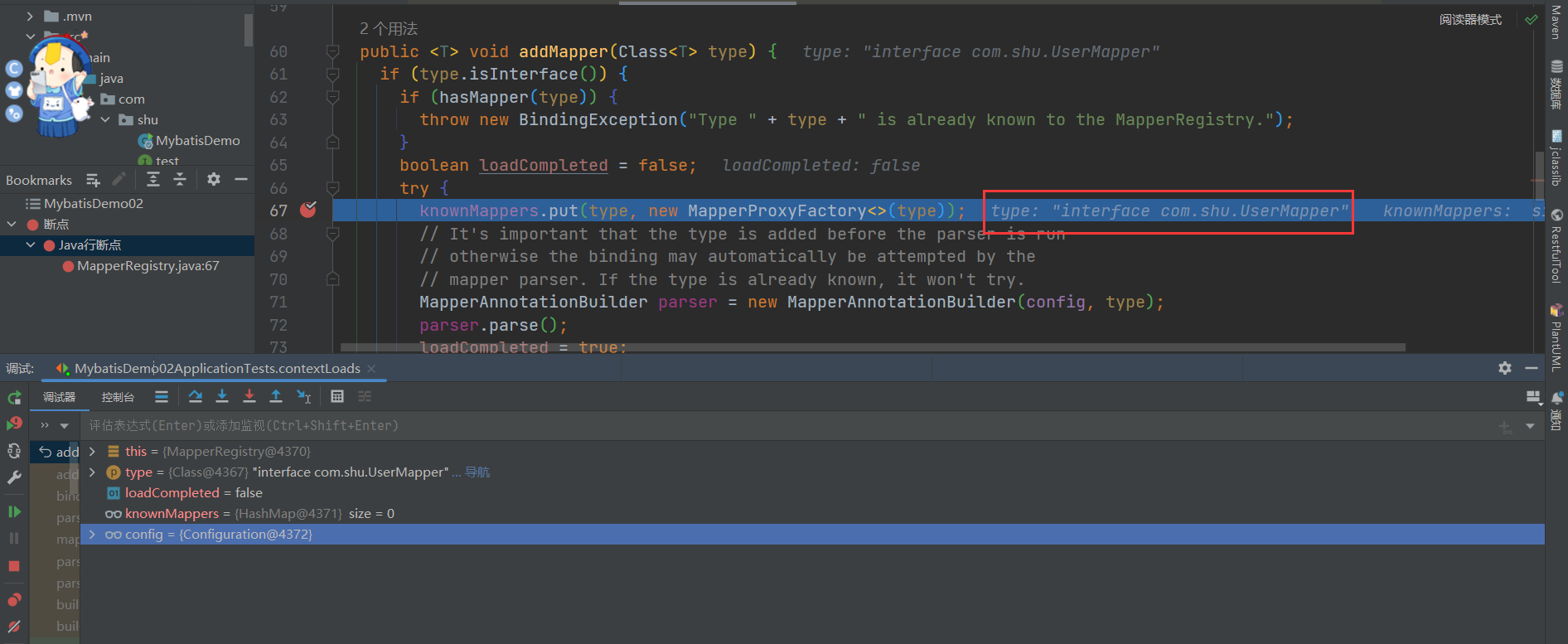Select MapperRegistry.java:67 breakpoint bookmark
This screenshot has height=644, width=1568.
coord(148,266)
